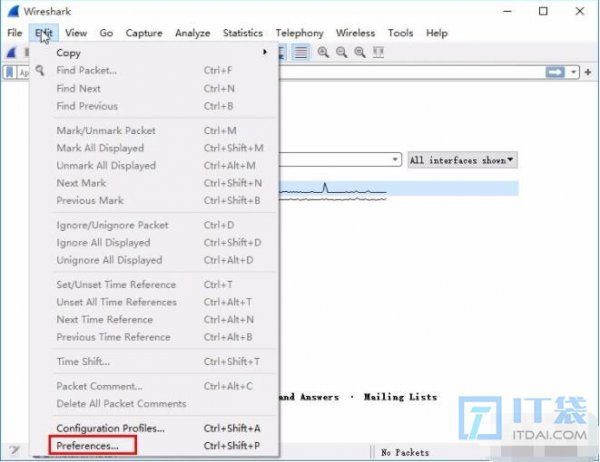
Task: Open the Help menu
Action: [x=437, y=33]
